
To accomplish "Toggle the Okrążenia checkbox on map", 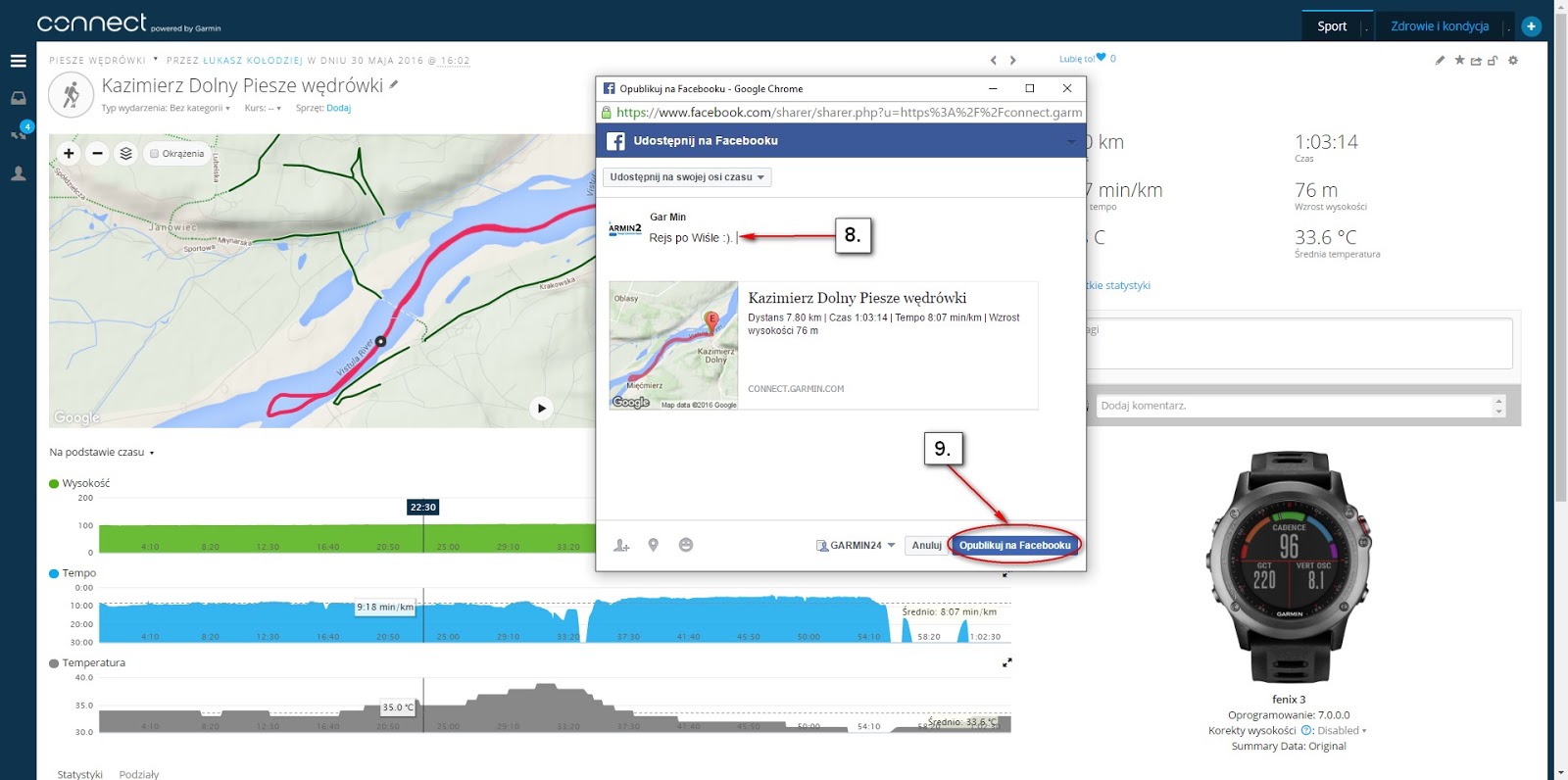I will [155, 154].
